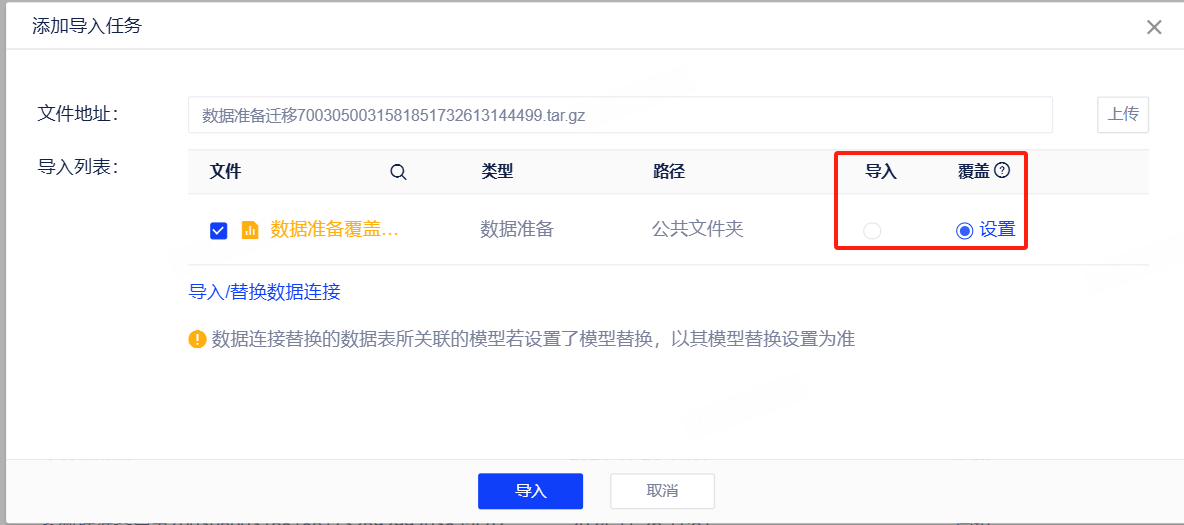Uncheck the 数据准备覆盖 file checkbox
The height and width of the screenshot is (525, 1184).
218,231
